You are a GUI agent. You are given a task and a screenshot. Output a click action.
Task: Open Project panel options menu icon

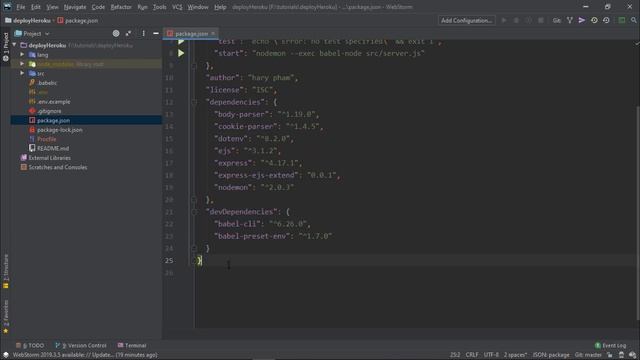143,33
